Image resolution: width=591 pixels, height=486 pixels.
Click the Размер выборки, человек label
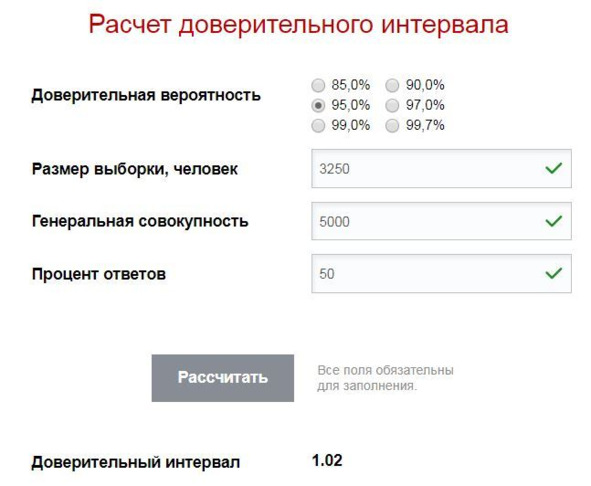click(135, 169)
